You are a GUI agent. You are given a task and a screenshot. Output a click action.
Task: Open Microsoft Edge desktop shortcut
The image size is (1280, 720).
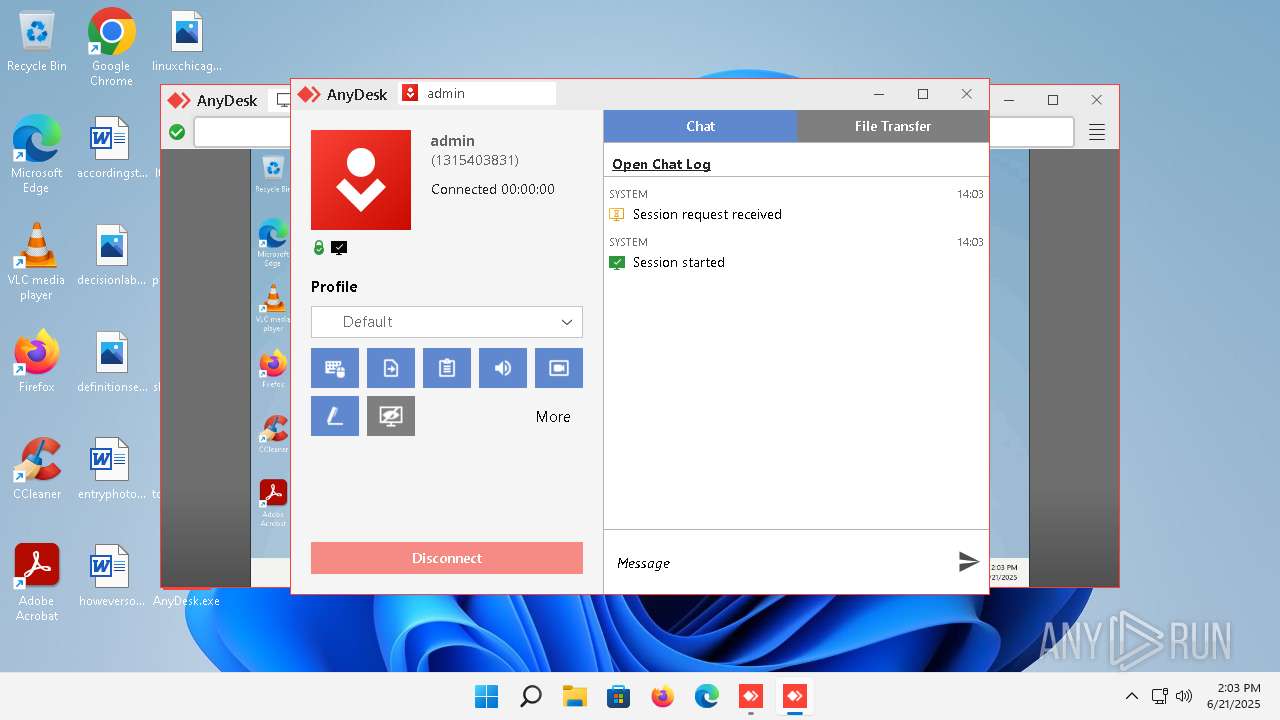tap(37, 154)
